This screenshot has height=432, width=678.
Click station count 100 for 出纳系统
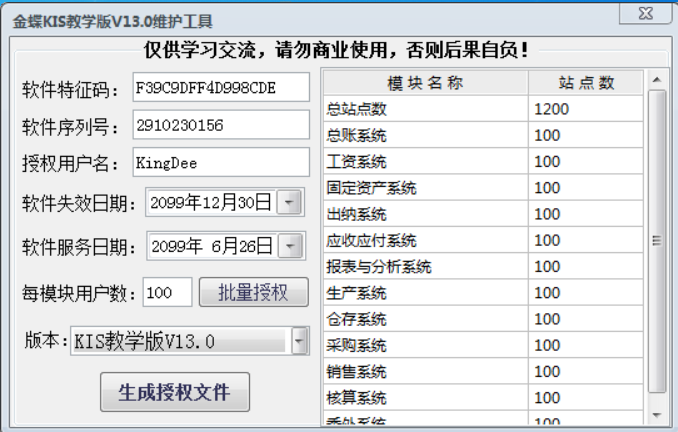tap(586, 214)
